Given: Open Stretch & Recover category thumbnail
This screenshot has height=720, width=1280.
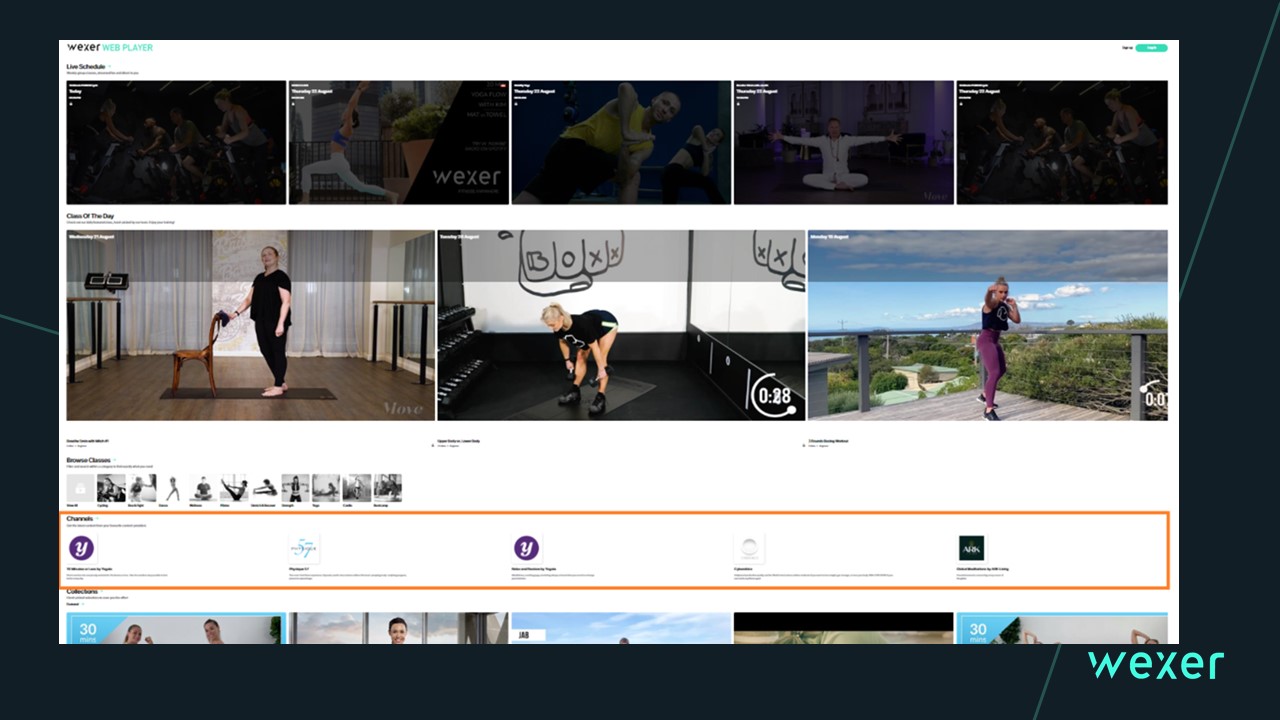Looking at the screenshot, I should tap(265, 488).
